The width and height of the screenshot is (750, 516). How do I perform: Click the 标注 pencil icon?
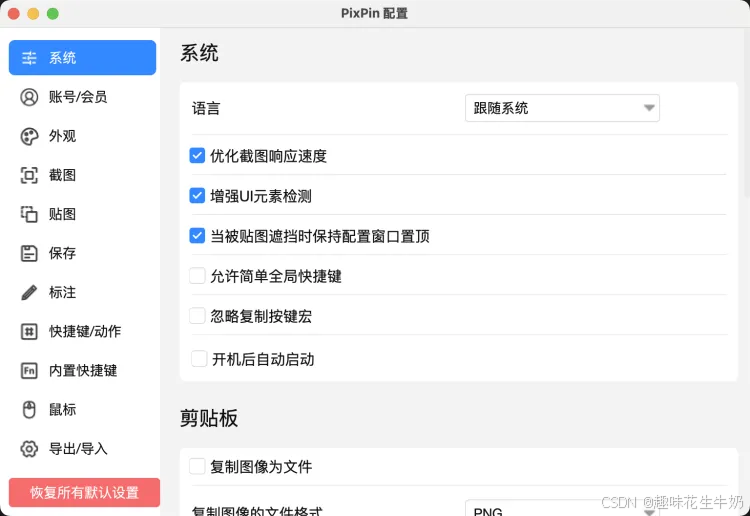coord(29,293)
